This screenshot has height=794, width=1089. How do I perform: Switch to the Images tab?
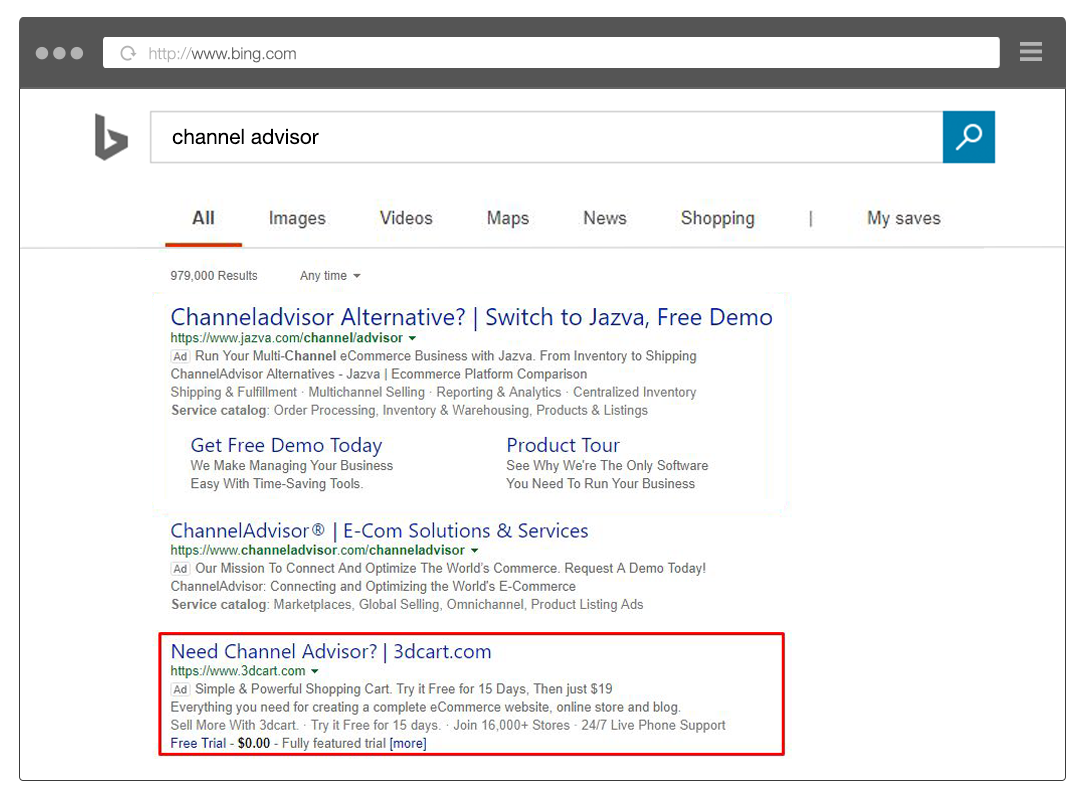297,219
